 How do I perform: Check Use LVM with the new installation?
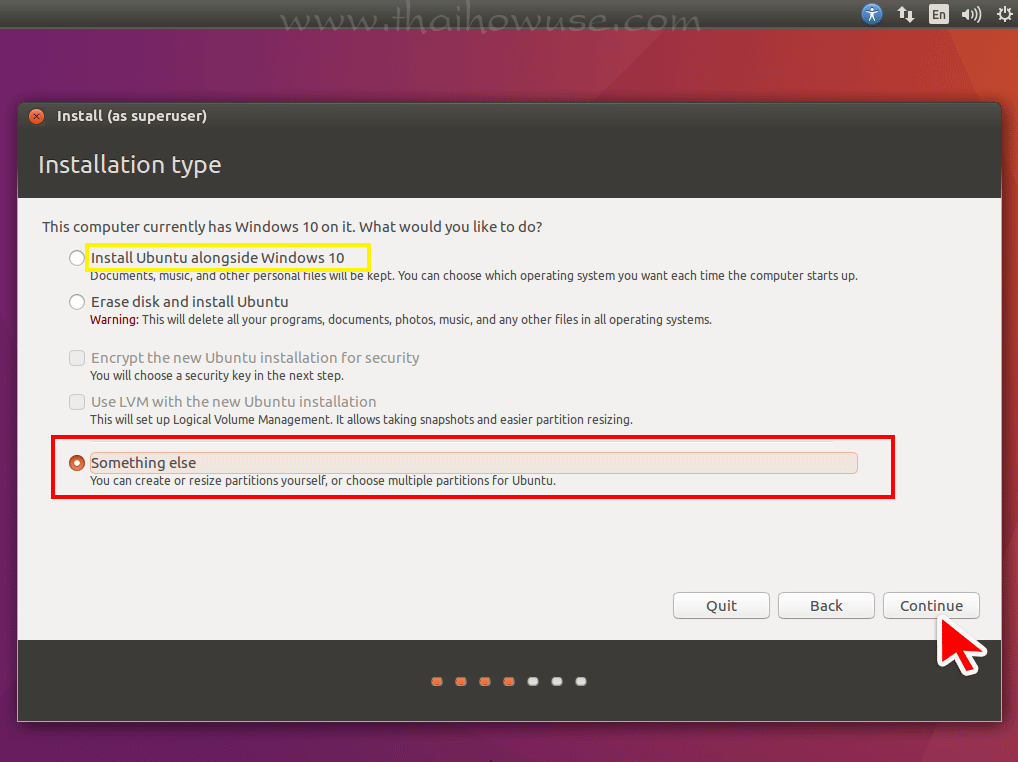coord(77,402)
